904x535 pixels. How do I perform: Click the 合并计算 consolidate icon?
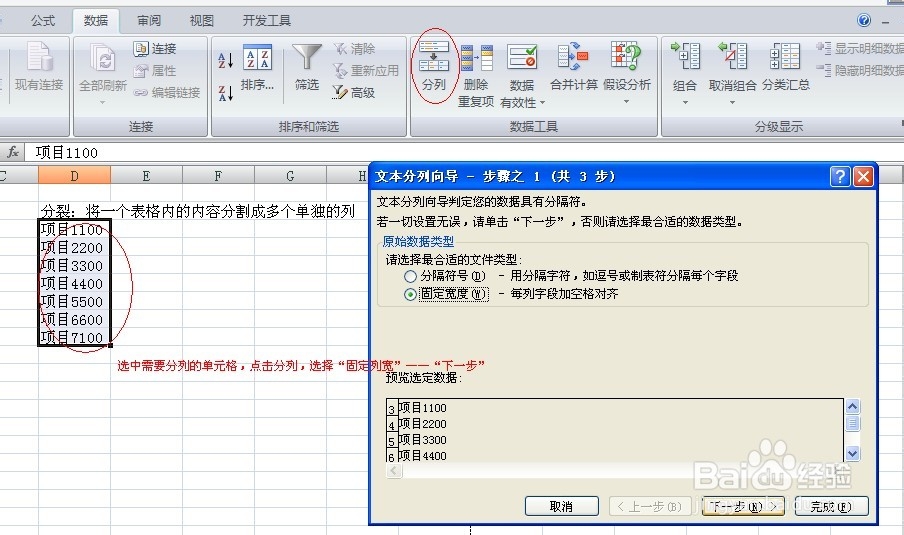573,57
